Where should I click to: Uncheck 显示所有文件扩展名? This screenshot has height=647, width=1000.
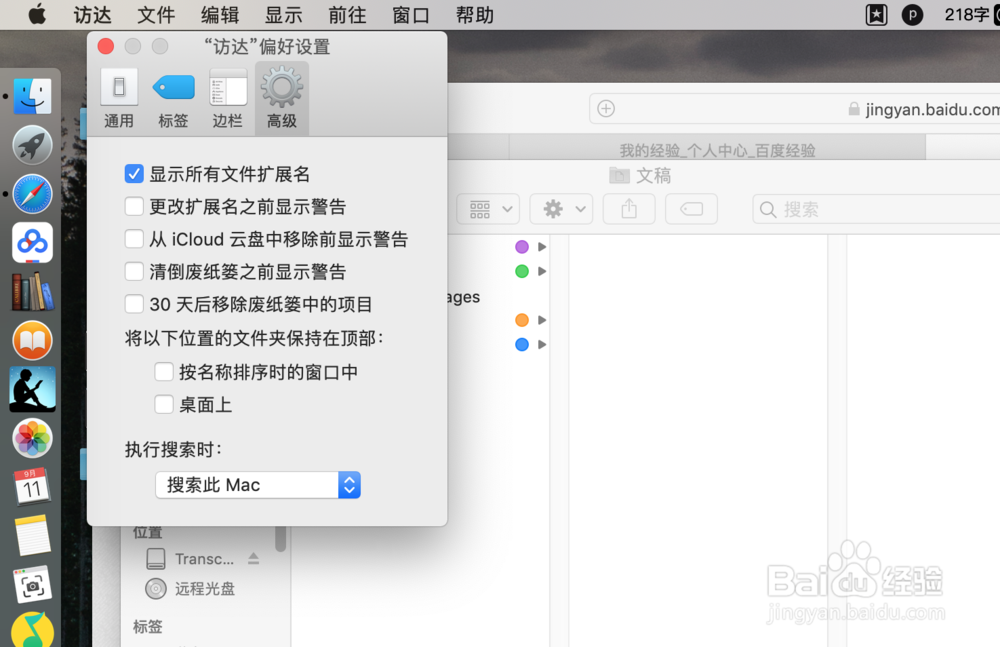[133, 173]
